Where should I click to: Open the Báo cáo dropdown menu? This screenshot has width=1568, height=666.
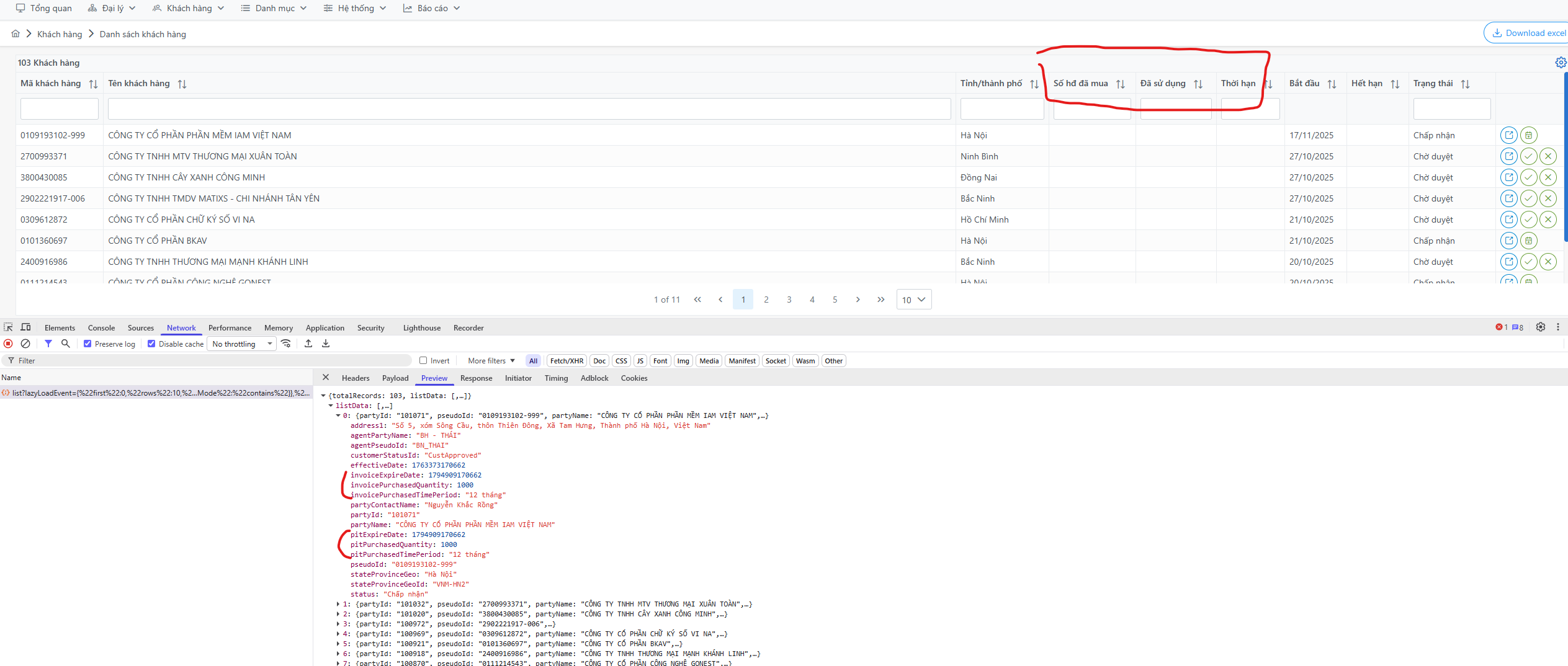[x=432, y=8]
